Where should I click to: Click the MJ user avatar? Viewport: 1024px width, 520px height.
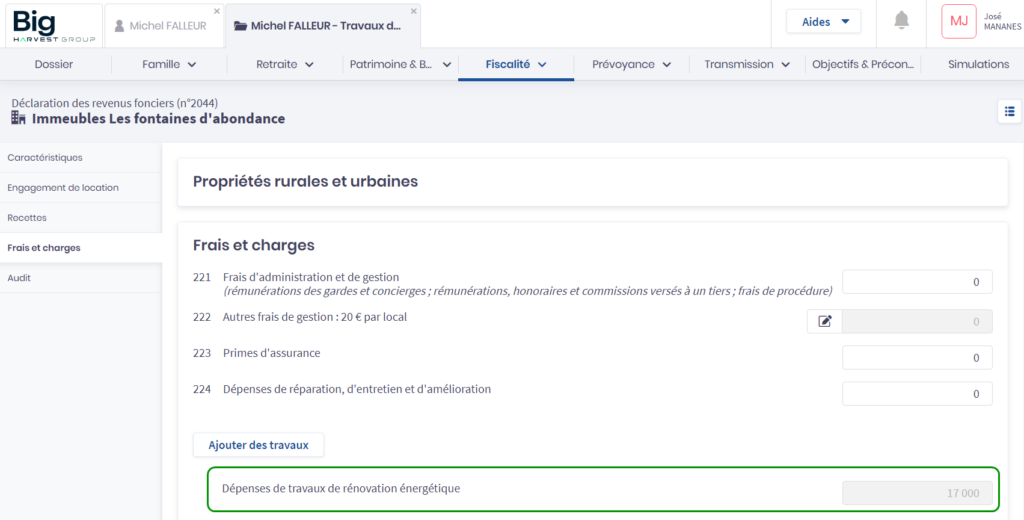tap(958, 21)
